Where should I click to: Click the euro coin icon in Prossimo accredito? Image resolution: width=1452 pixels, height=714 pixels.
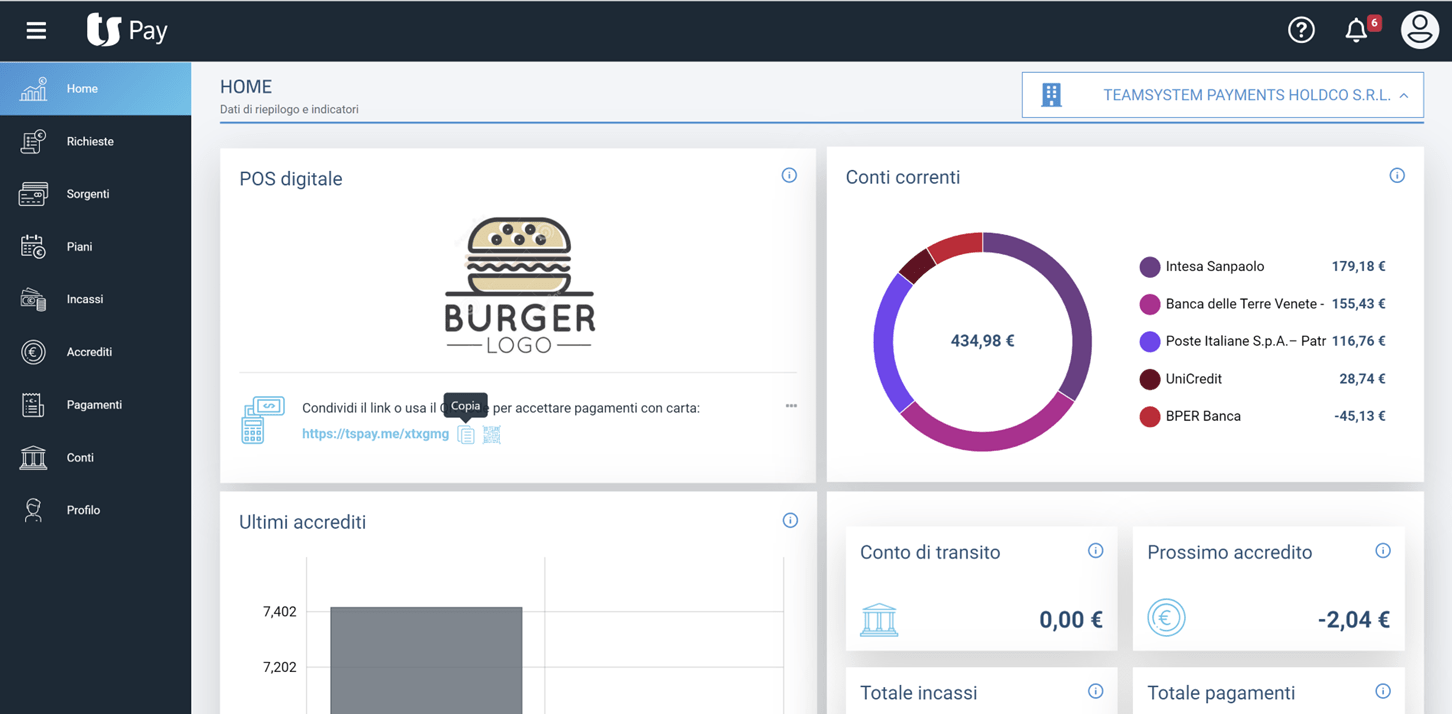click(x=1166, y=618)
